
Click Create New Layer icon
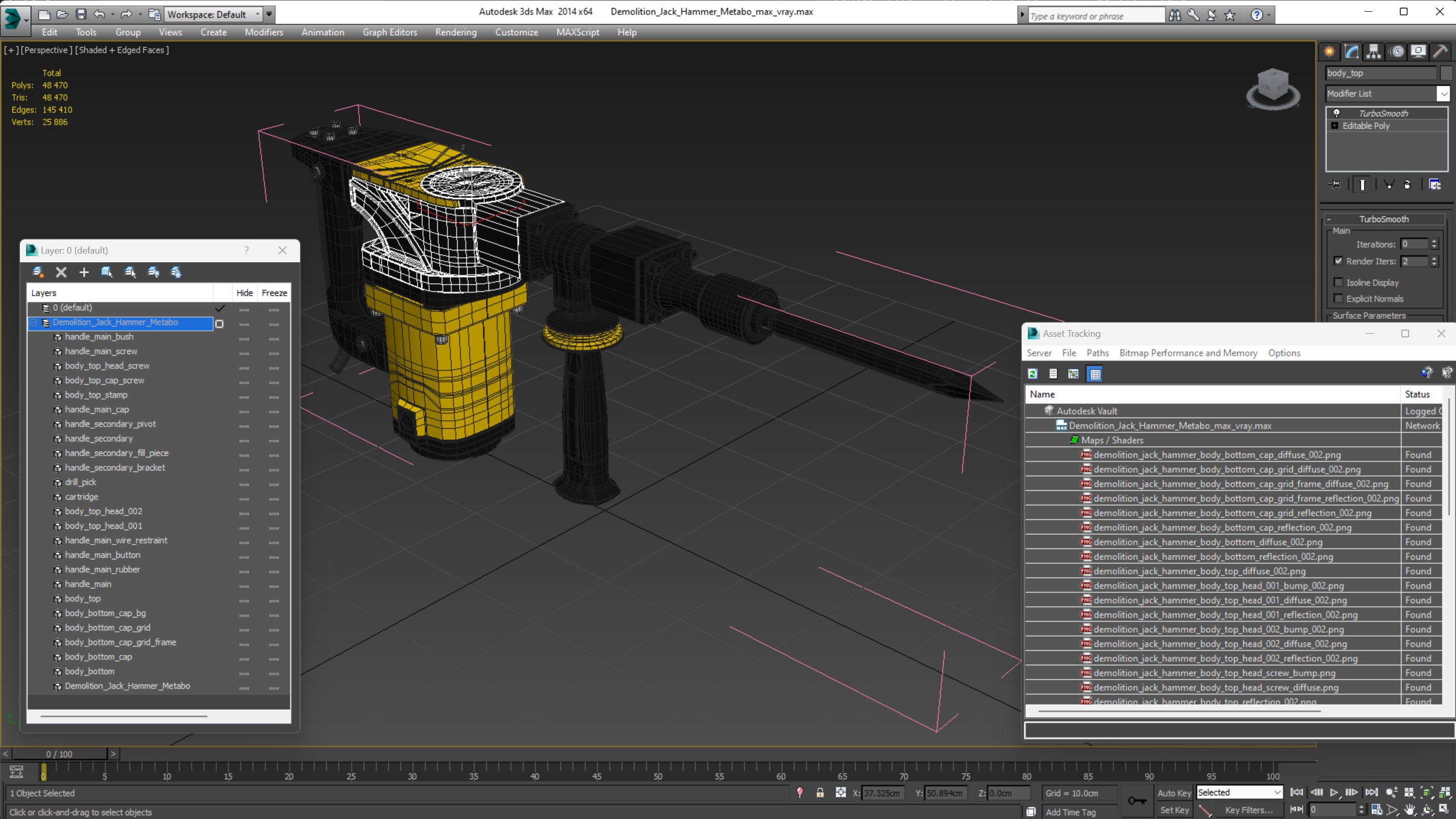tap(38, 272)
